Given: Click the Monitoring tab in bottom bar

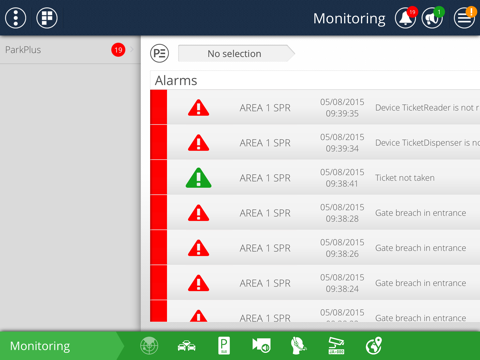Looking at the screenshot, I should [62, 346].
